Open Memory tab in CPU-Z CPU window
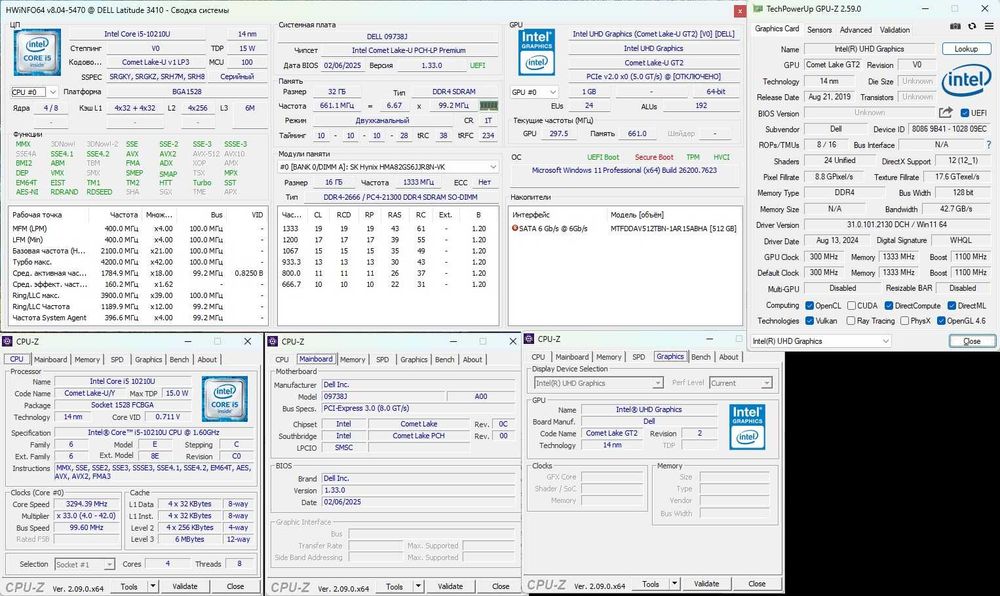Viewport: 1000px width, 596px height. pyautogui.click(x=87, y=360)
